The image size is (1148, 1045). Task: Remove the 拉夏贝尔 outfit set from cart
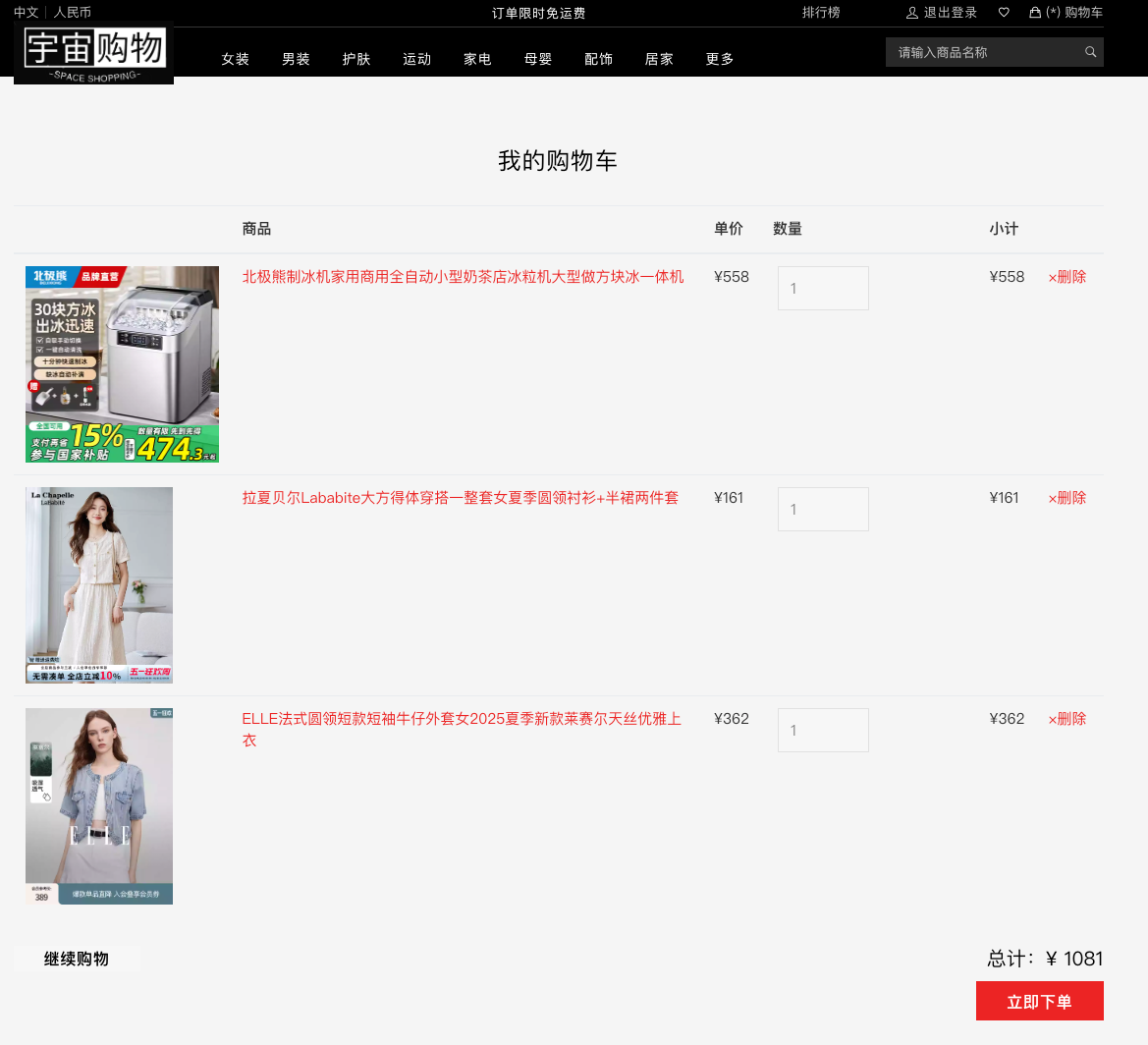pyautogui.click(x=1067, y=498)
